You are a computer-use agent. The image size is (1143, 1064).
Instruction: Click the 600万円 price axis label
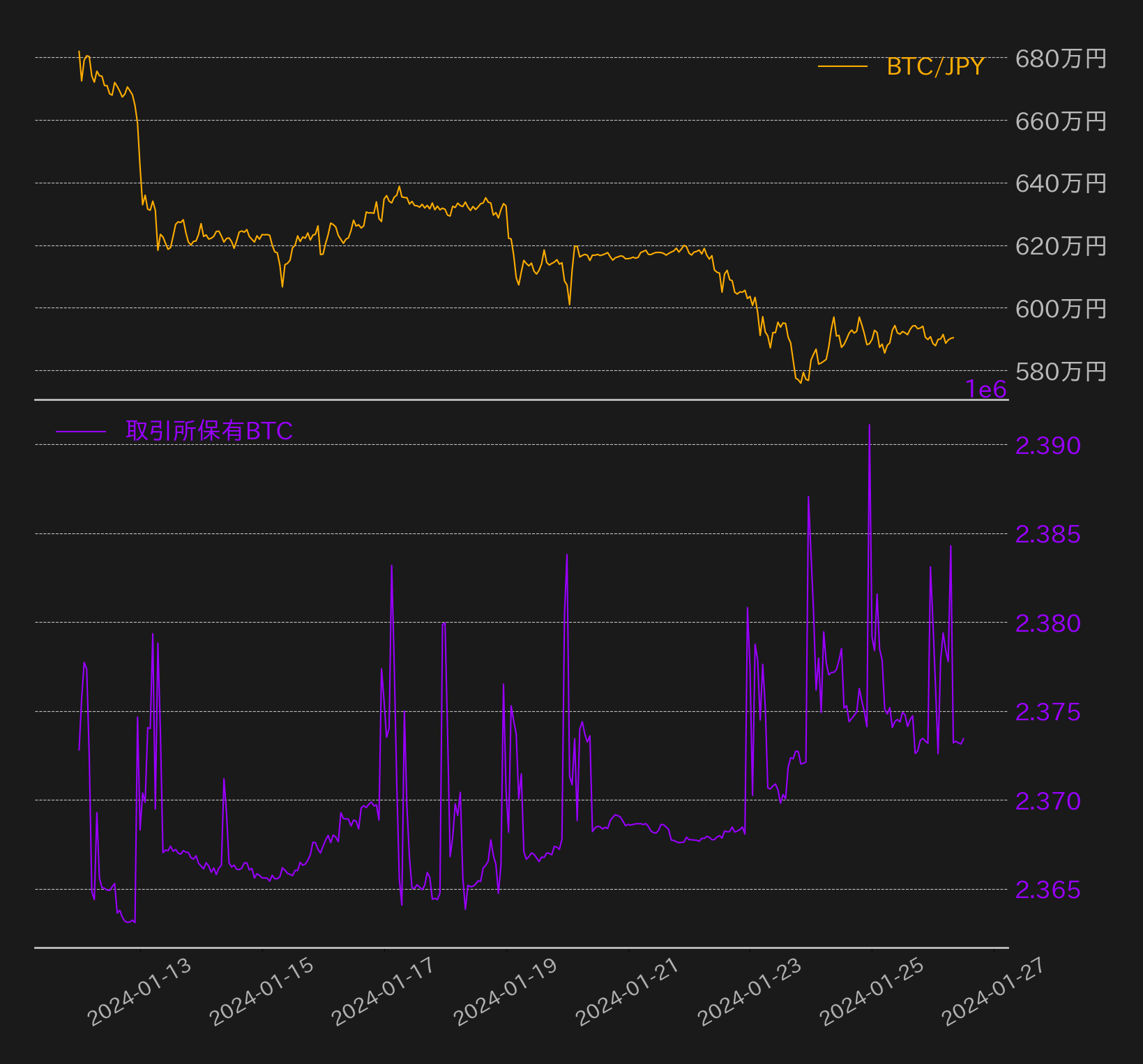(1061, 308)
